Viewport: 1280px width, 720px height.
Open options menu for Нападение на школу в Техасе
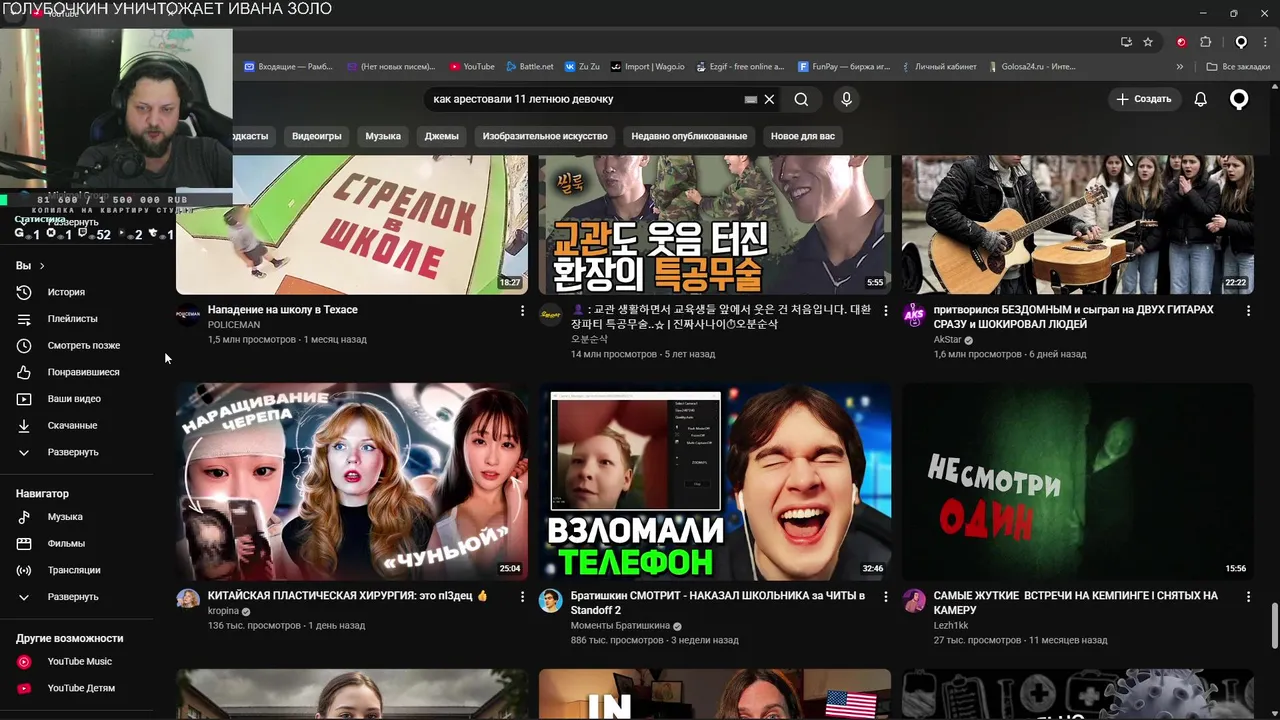pyautogui.click(x=522, y=311)
